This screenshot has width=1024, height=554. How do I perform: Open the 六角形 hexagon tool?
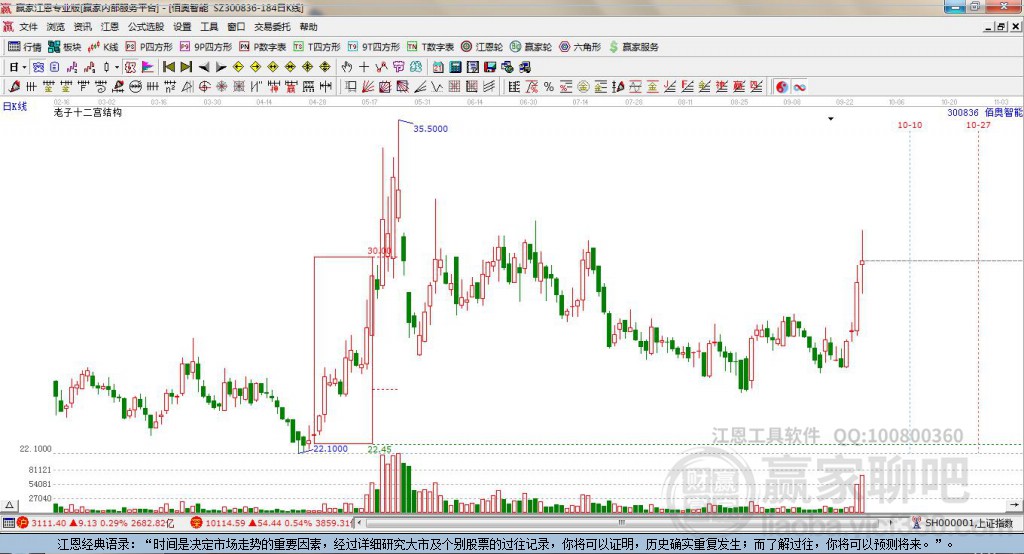(580, 47)
